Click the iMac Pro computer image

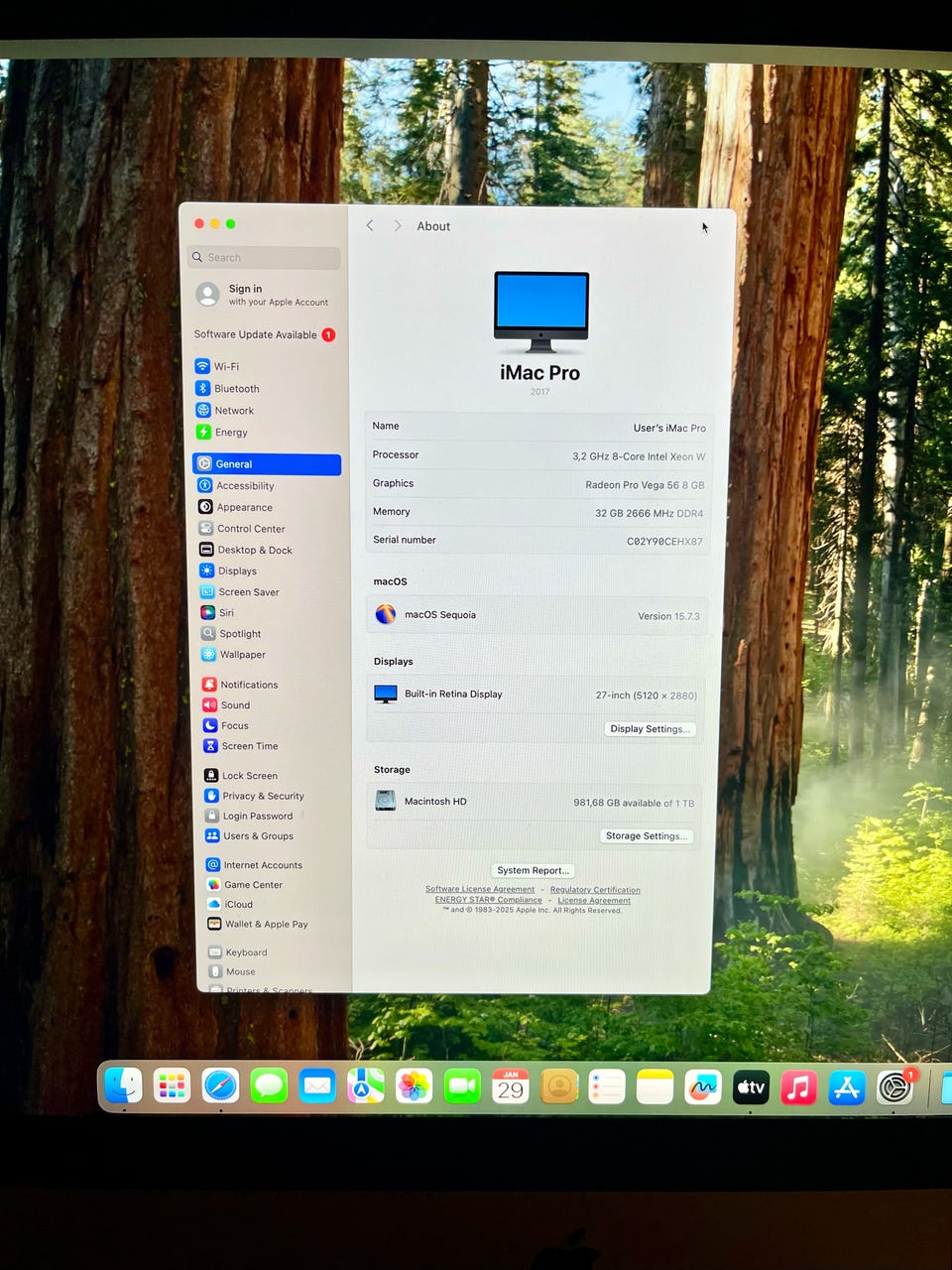click(540, 313)
